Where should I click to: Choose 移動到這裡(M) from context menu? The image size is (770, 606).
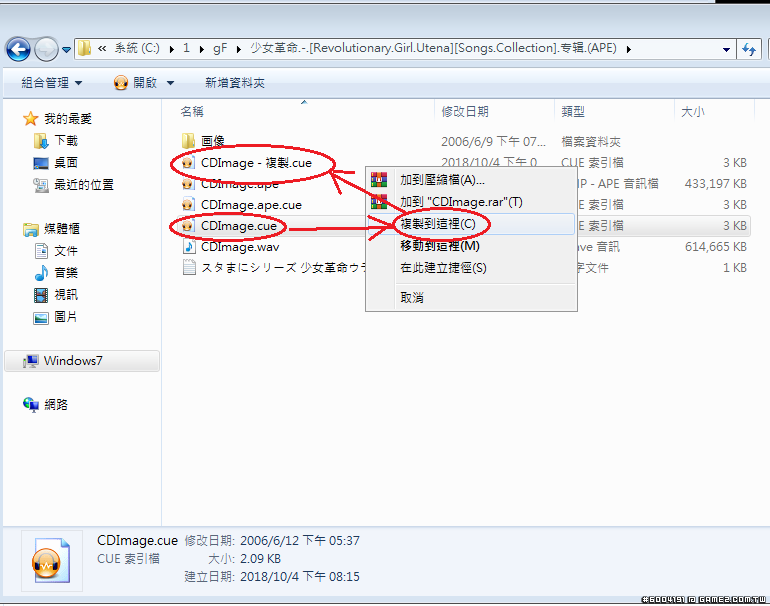pos(439,246)
